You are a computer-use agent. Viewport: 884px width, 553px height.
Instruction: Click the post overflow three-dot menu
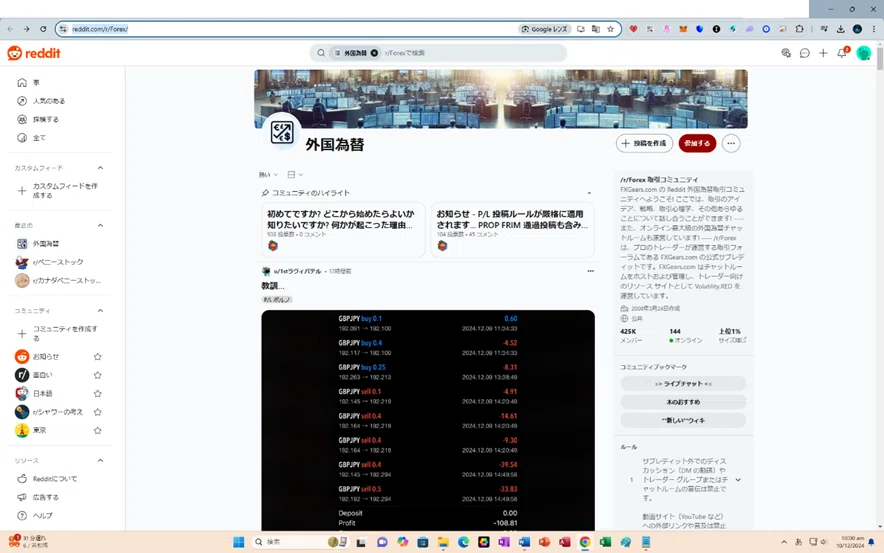coord(590,271)
